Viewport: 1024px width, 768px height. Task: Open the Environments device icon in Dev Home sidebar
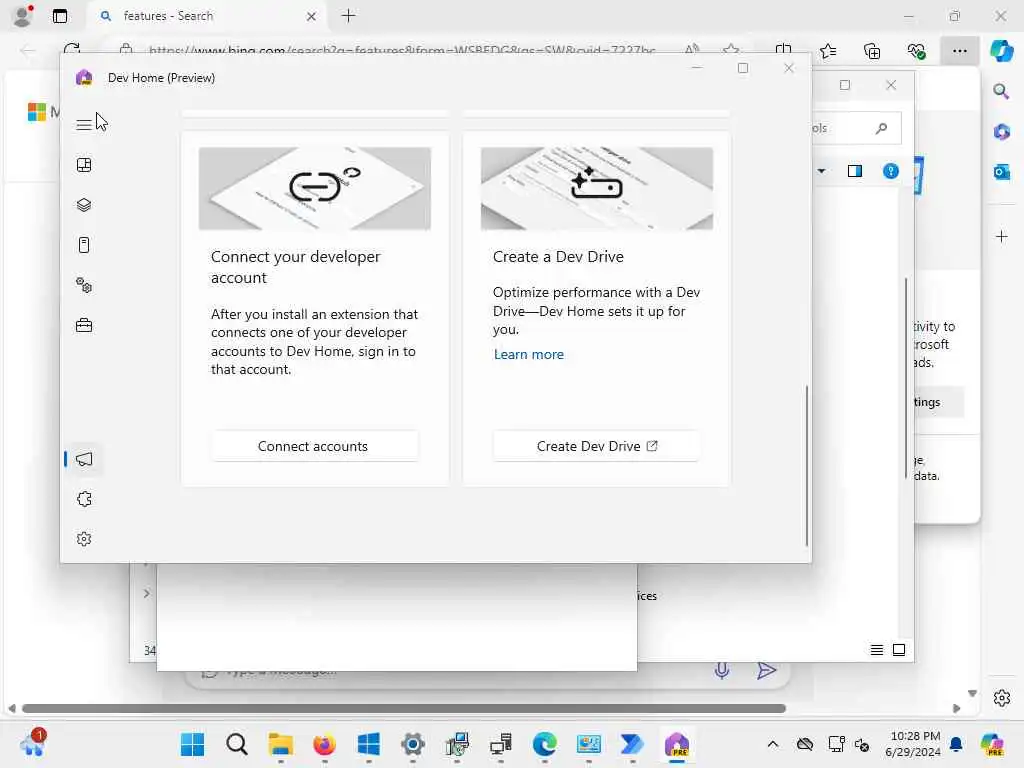84,245
